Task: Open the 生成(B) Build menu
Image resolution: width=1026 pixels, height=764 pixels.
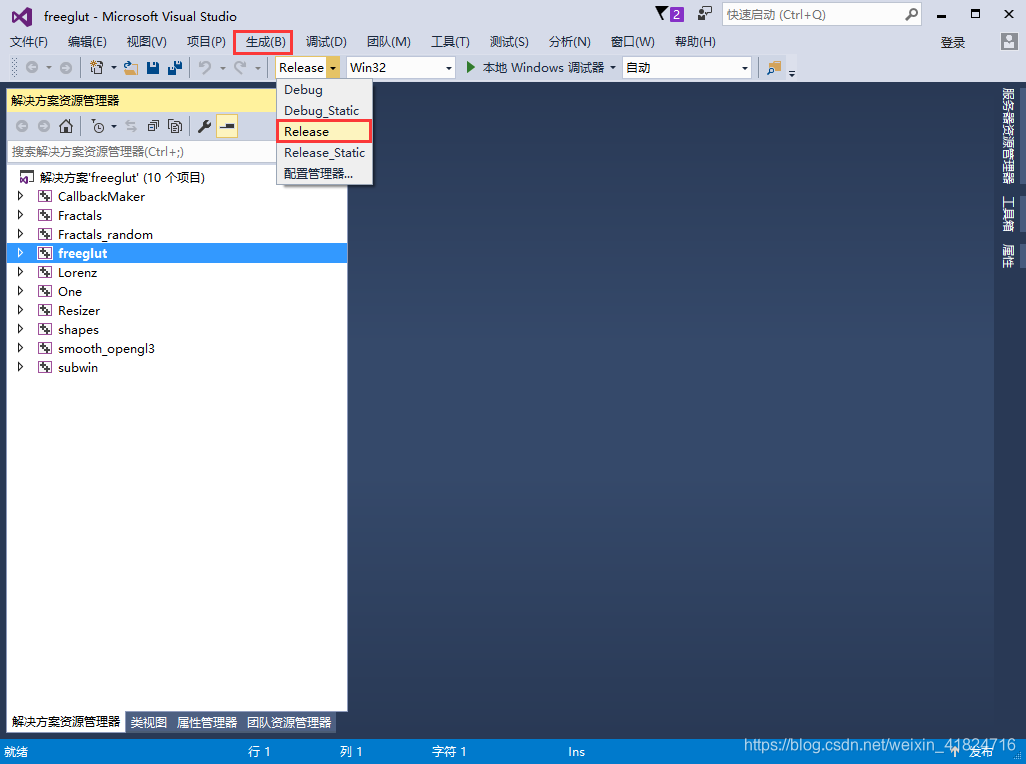Action: [x=266, y=42]
